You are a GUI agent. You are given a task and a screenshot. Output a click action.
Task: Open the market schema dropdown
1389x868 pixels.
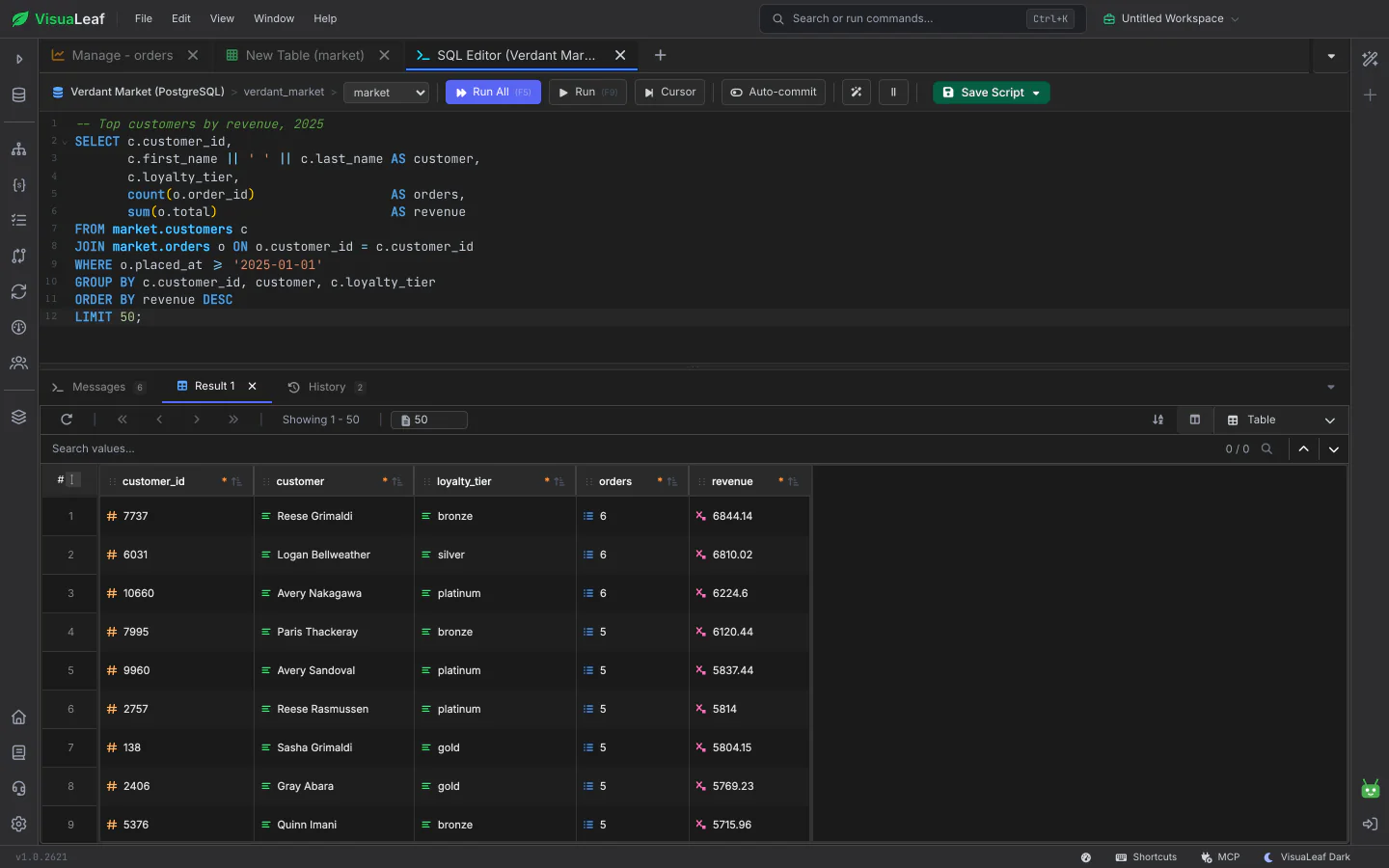[386, 93]
